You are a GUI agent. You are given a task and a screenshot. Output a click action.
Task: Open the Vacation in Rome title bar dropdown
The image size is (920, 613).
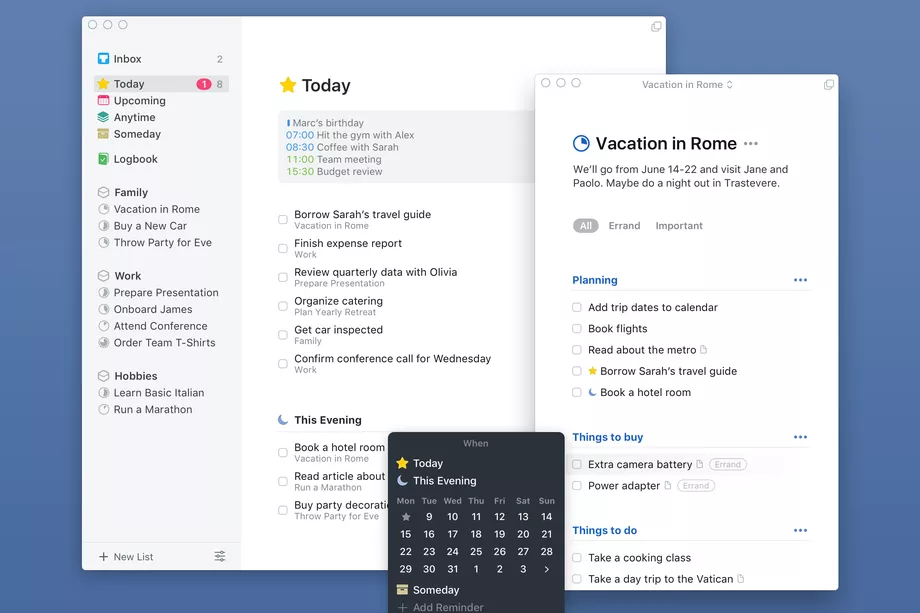pyautogui.click(x=687, y=84)
